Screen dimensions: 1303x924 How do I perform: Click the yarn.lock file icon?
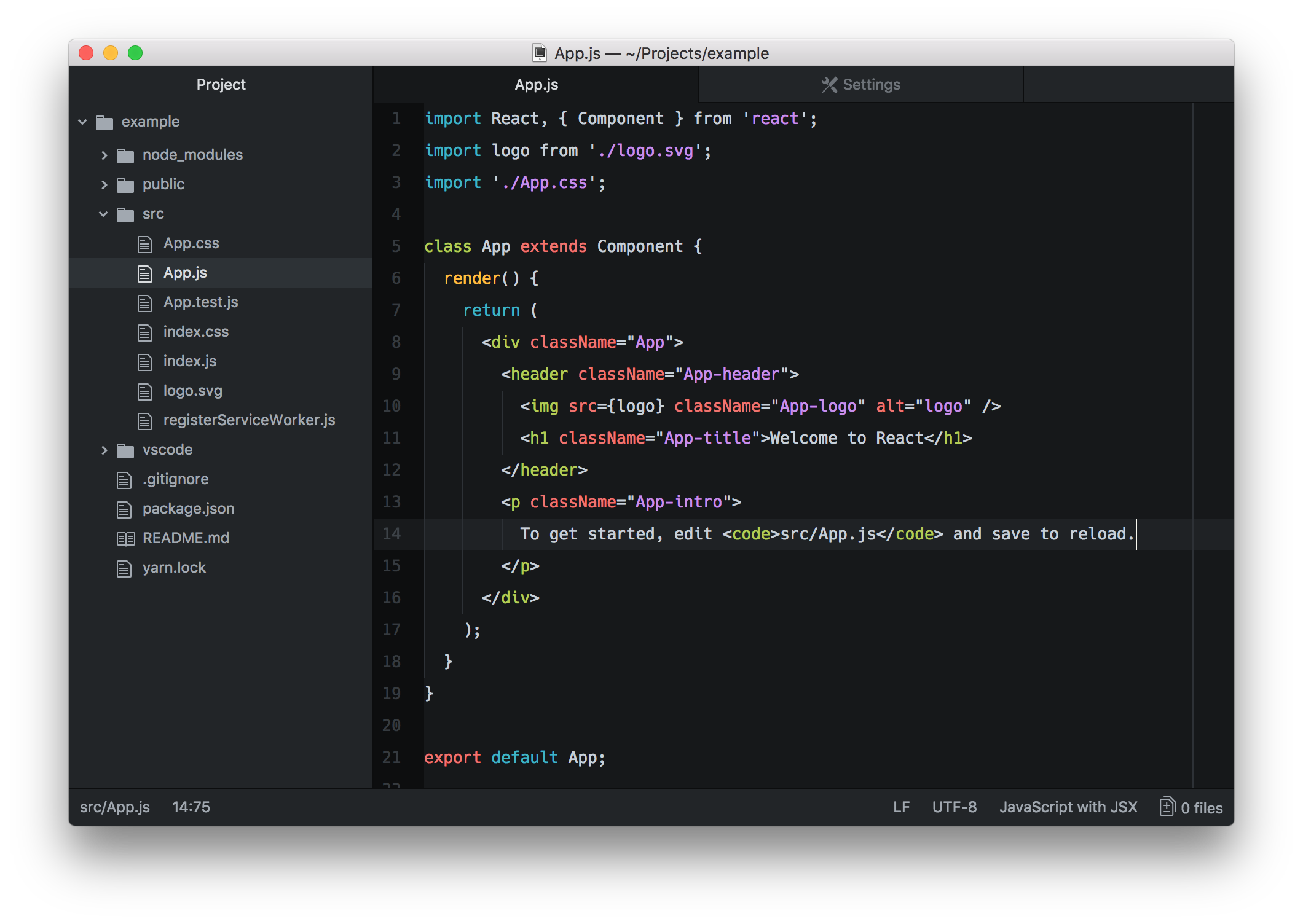click(x=124, y=569)
